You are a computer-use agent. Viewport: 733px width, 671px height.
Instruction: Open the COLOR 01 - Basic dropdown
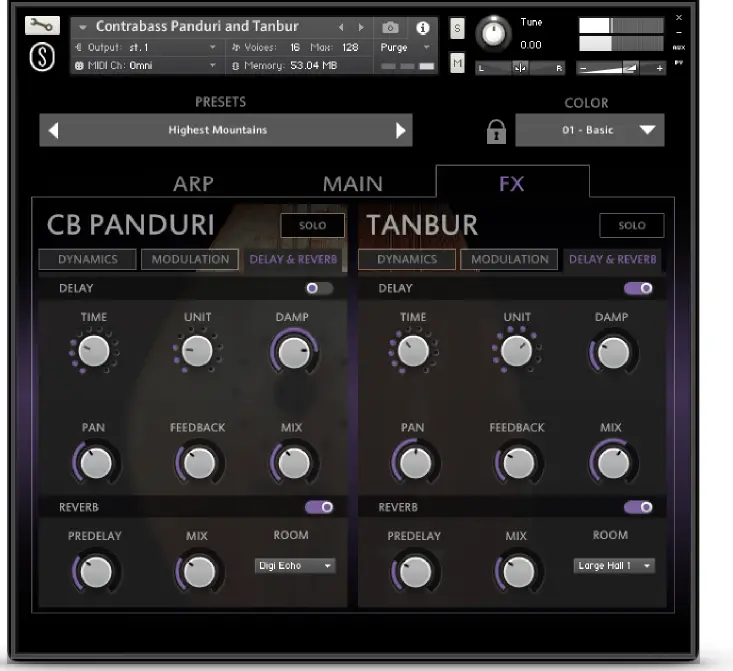[x=589, y=130]
